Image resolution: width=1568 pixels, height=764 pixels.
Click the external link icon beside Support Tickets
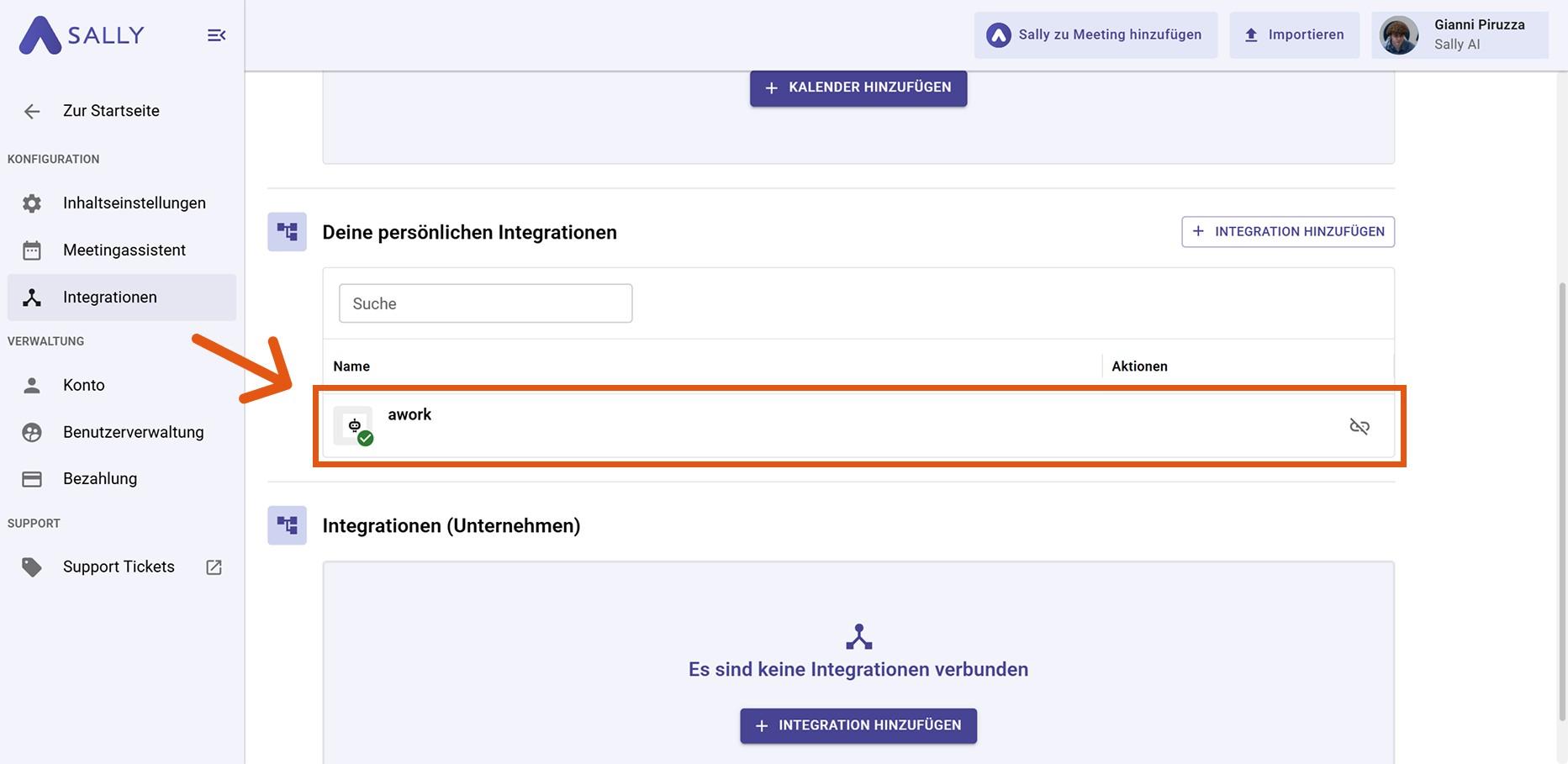coord(214,567)
